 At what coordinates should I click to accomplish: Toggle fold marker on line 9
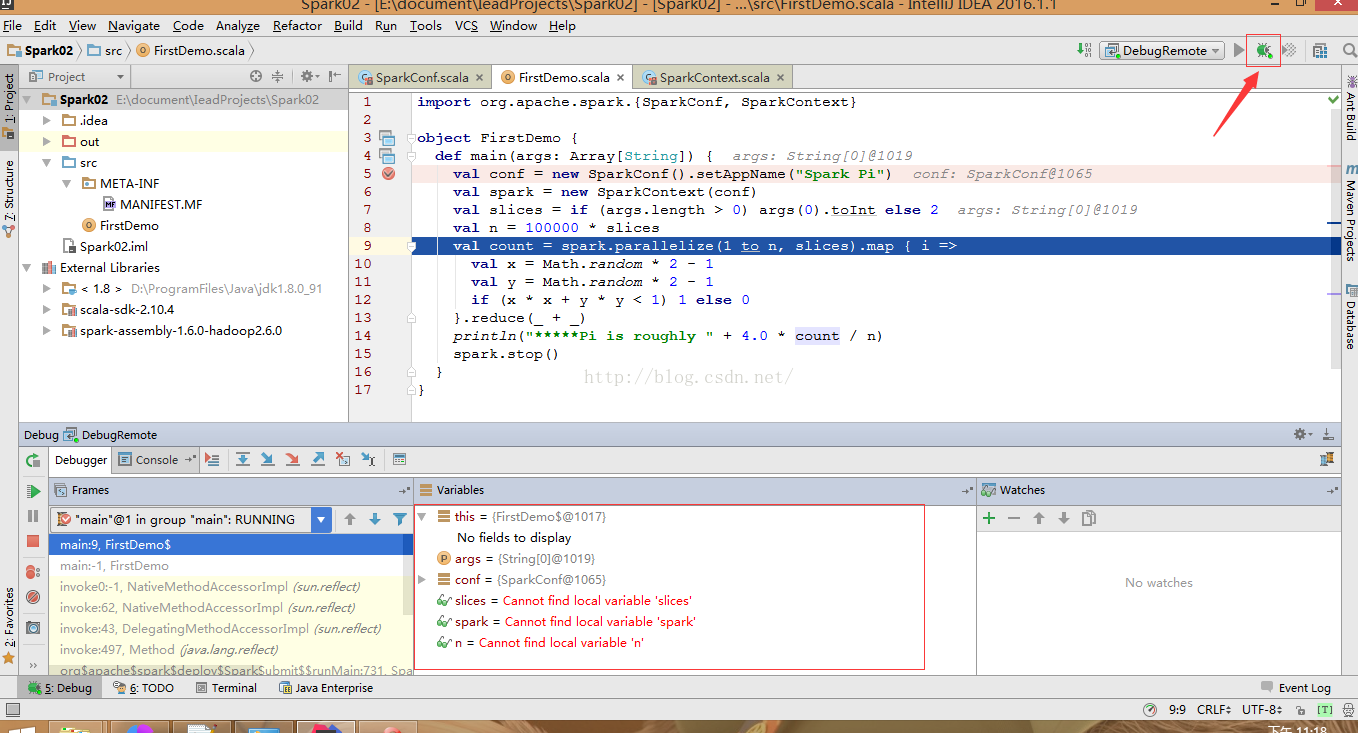411,246
